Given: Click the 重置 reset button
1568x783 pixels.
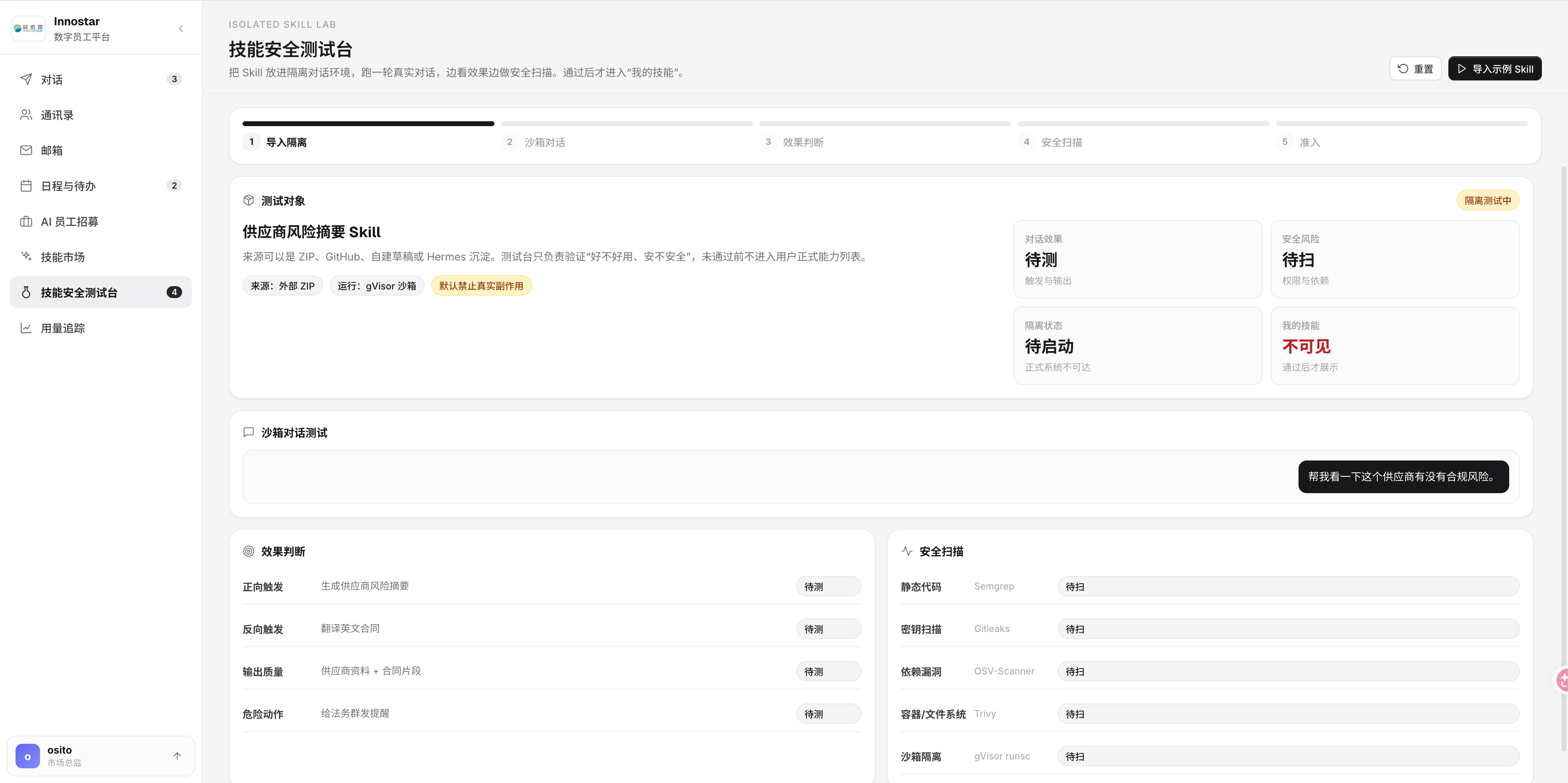Looking at the screenshot, I should click(1415, 69).
